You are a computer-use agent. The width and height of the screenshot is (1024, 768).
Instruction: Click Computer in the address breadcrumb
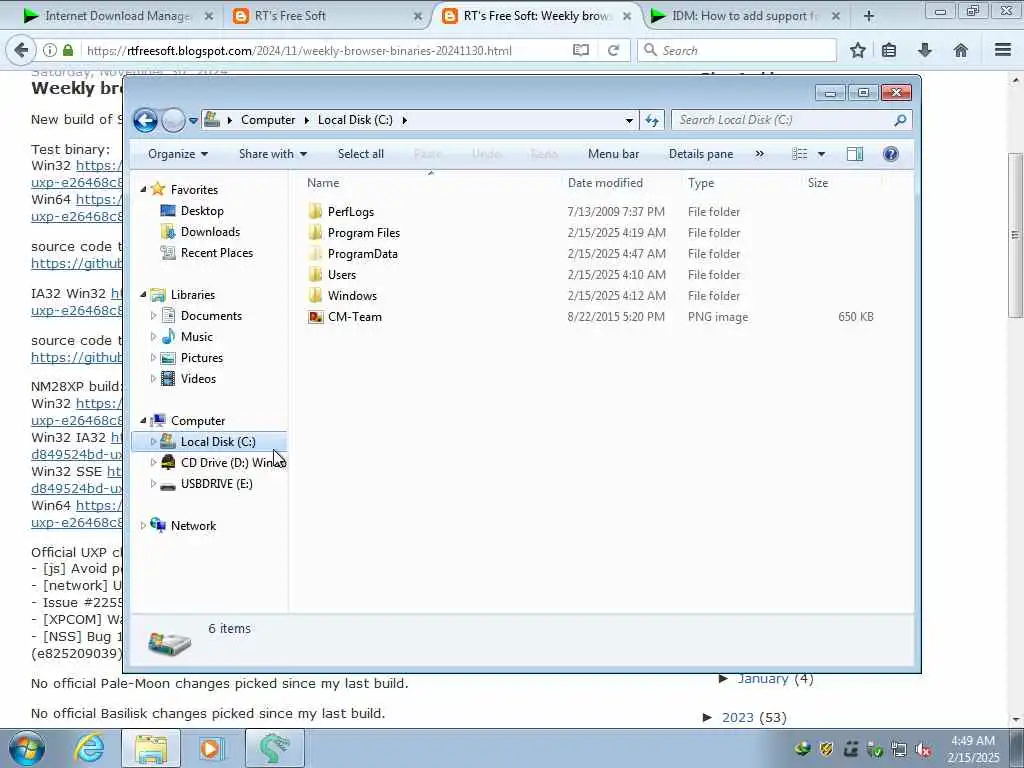[x=268, y=120]
